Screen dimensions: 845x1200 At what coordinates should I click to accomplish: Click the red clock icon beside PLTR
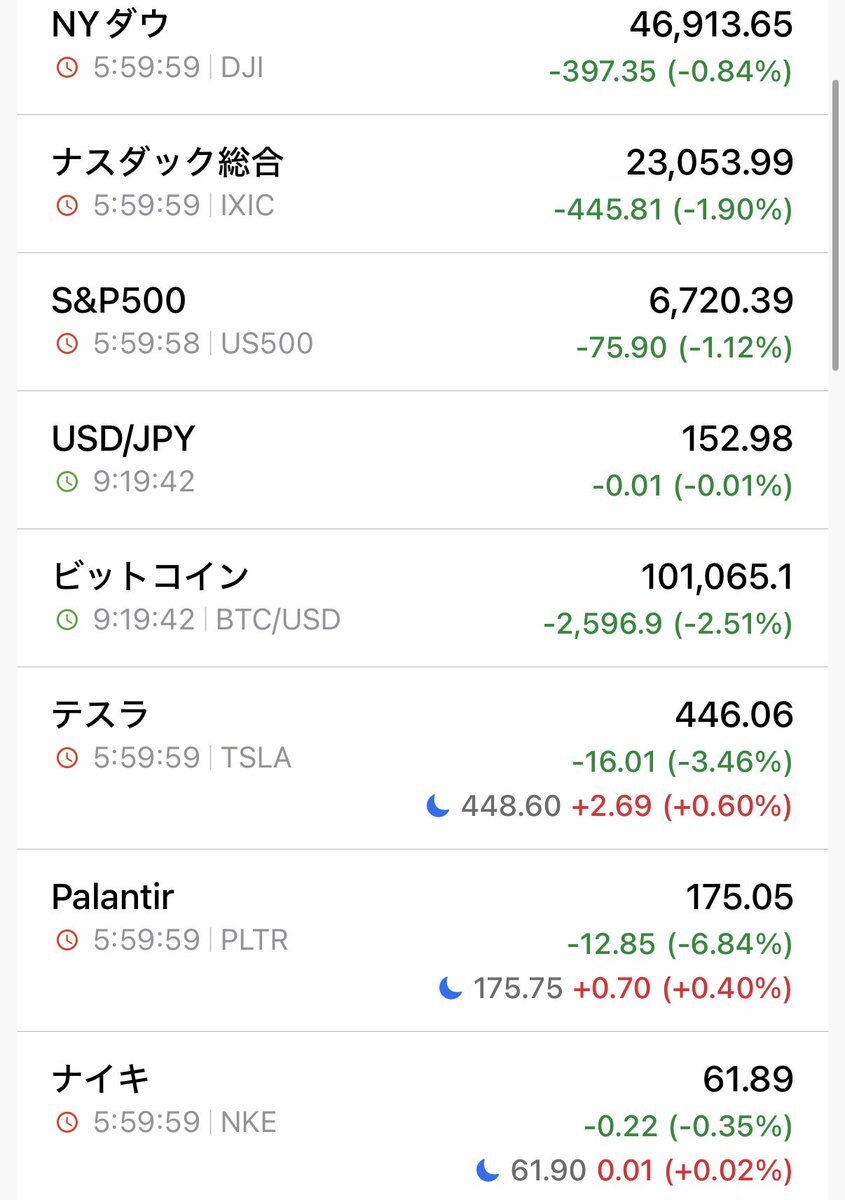[x=67, y=940]
